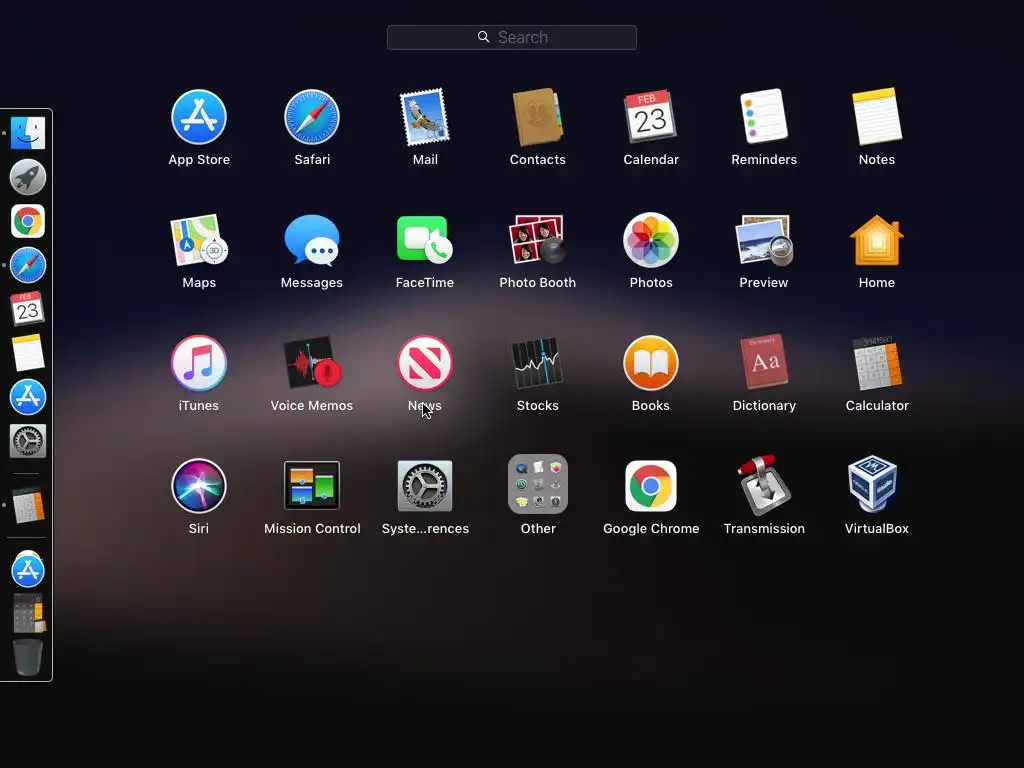Screen dimensions: 1024x768
Task: Launch iTunes
Action: [199, 363]
